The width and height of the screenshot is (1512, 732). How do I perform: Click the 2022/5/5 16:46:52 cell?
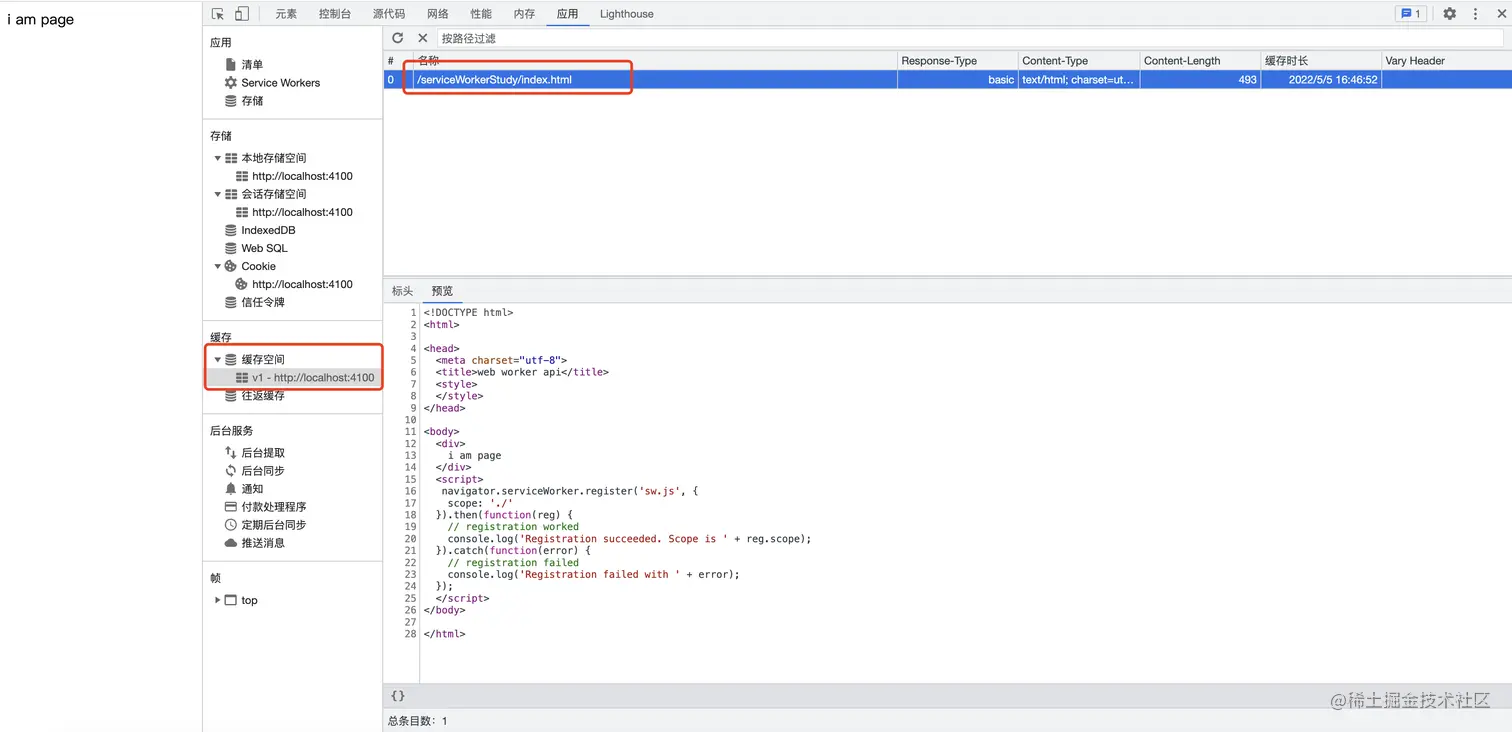pyautogui.click(x=1320, y=80)
